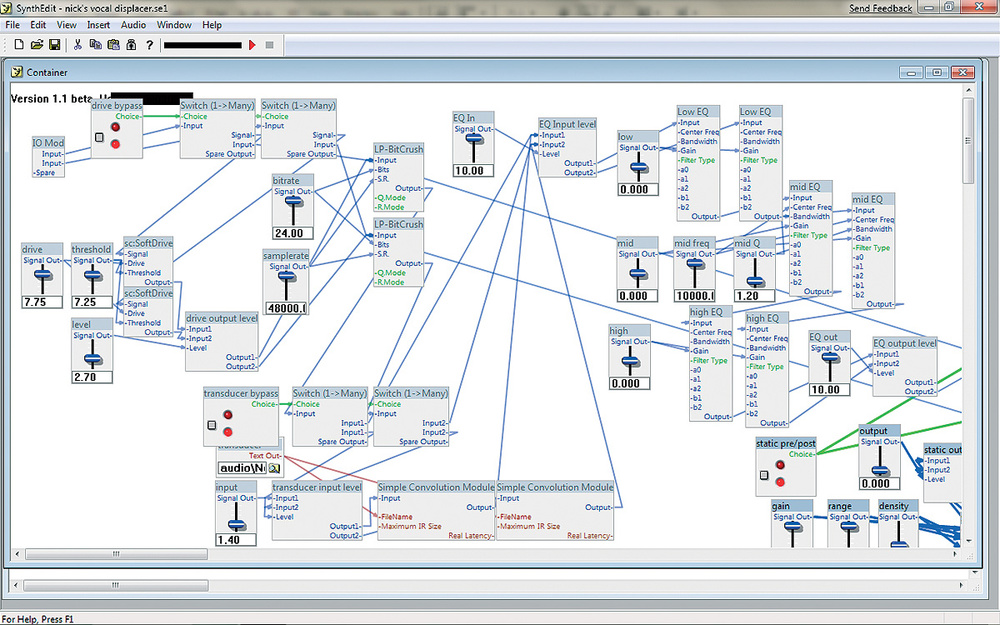Start audio with the red play button
Image resolution: width=1000 pixels, height=625 pixels.
click(x=253, y=45)
